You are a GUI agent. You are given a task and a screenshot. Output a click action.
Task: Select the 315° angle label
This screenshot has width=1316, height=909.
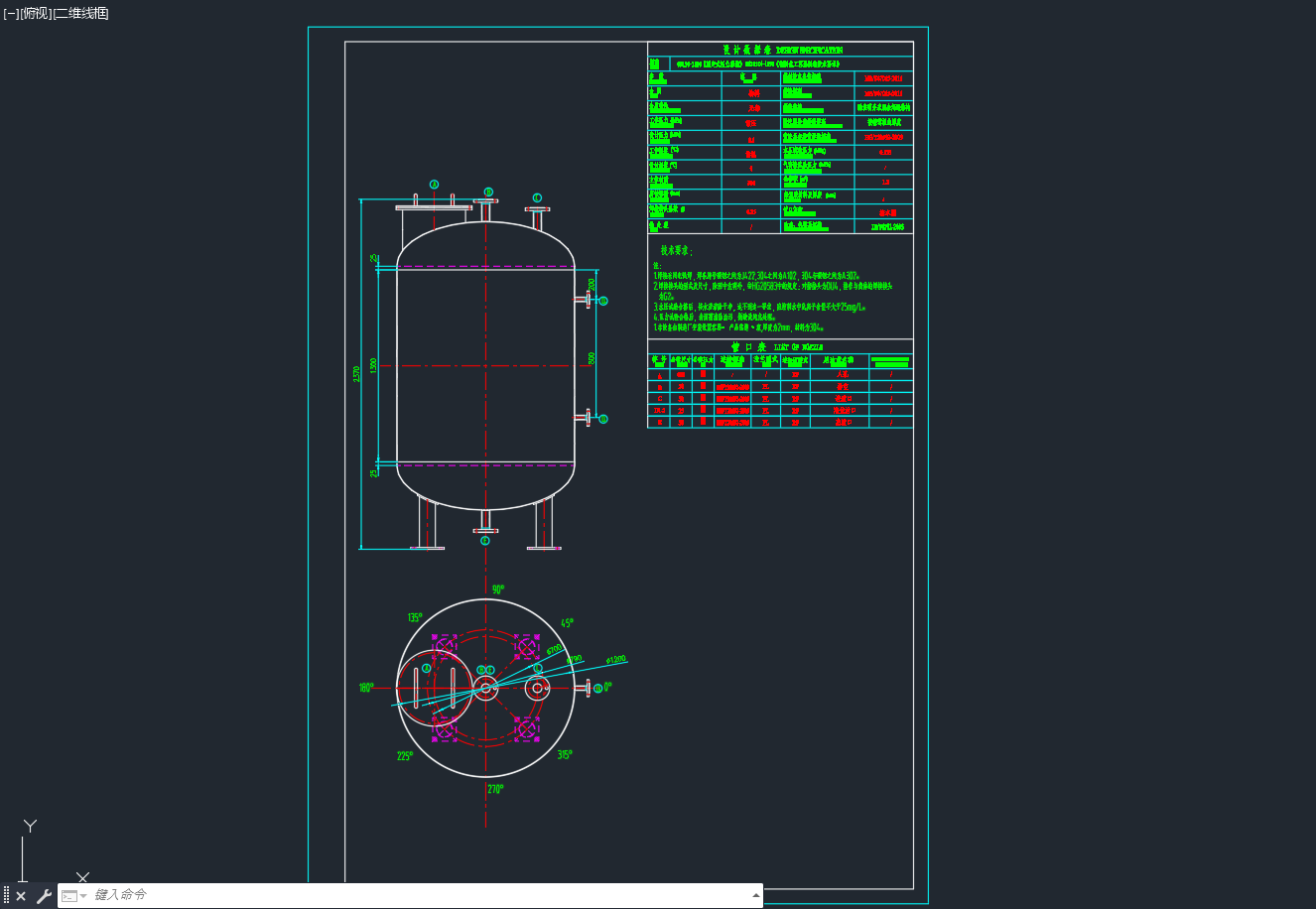(x=565, y=755)
